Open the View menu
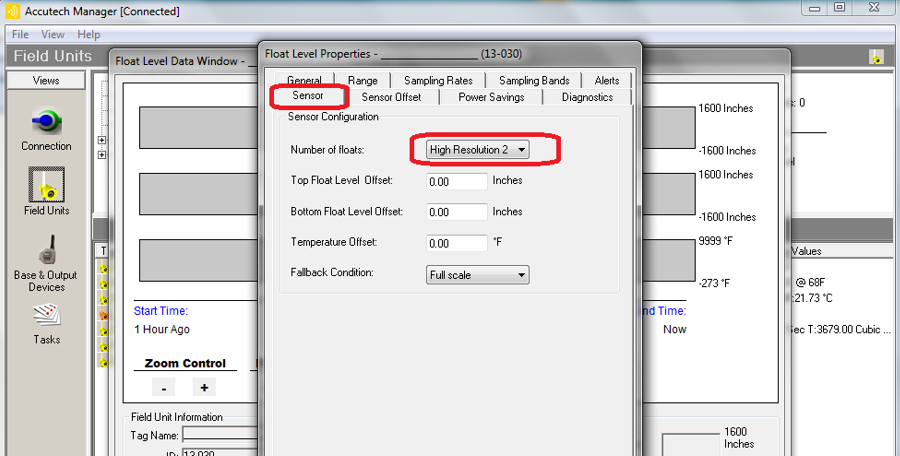 point(53,34)
